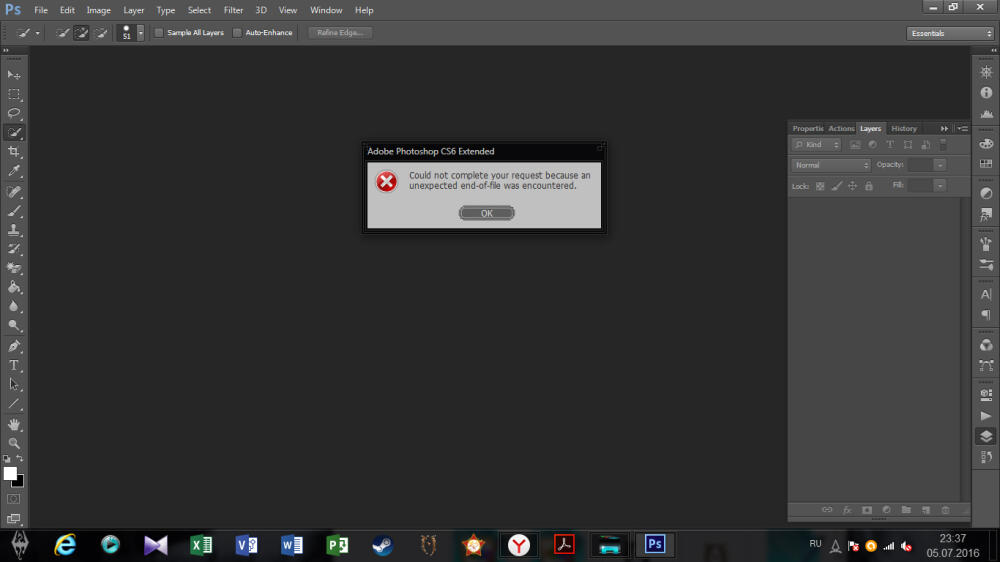Viewport: 1000px width, 562px height.
Task: Collapse the Layers panel group
Action: 945,129
